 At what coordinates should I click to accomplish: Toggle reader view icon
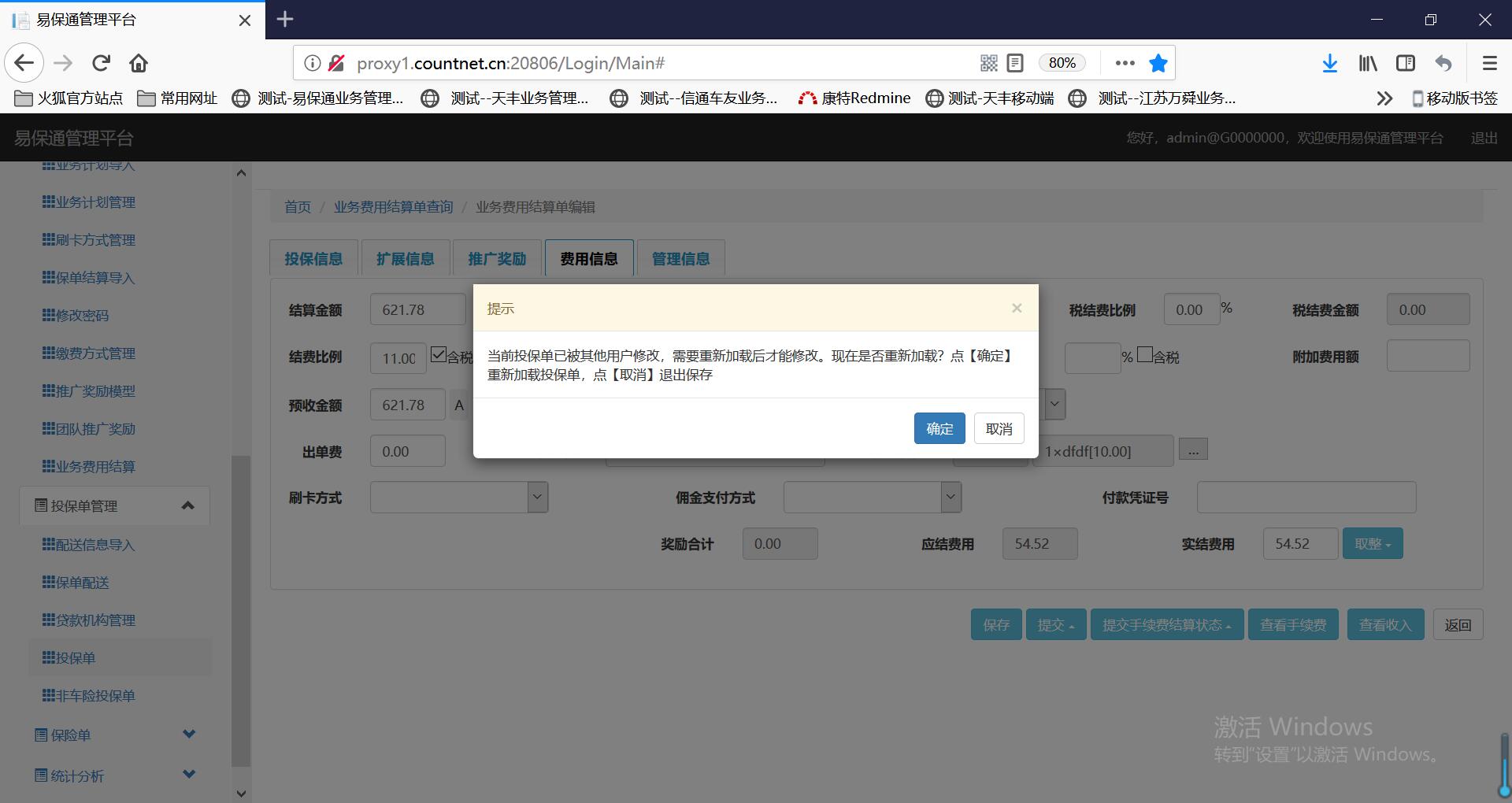click(x=1015, y=63)
